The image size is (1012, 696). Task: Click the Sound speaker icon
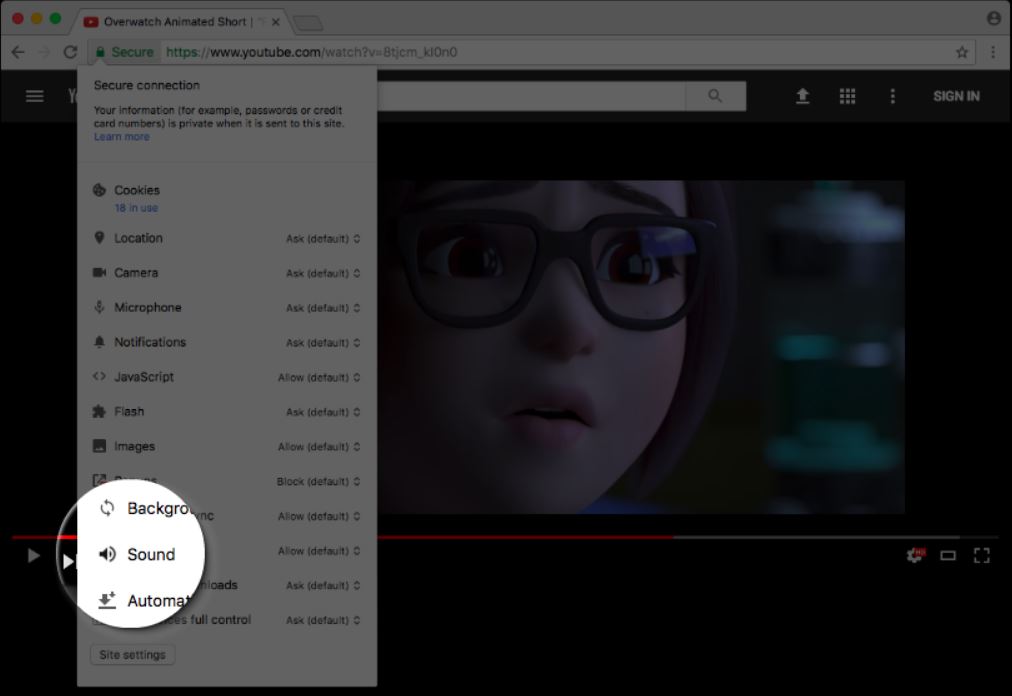(x=107, y=554)
